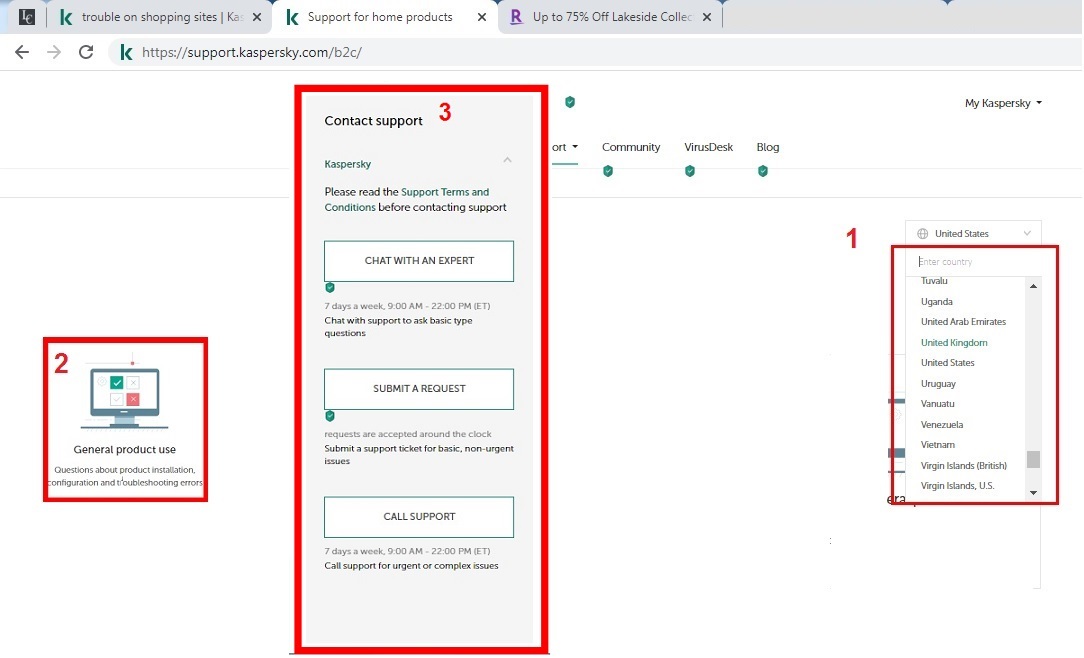Open the Blog menu item
This screenshot has height=658, width=1084.
[x=767, y=147]
